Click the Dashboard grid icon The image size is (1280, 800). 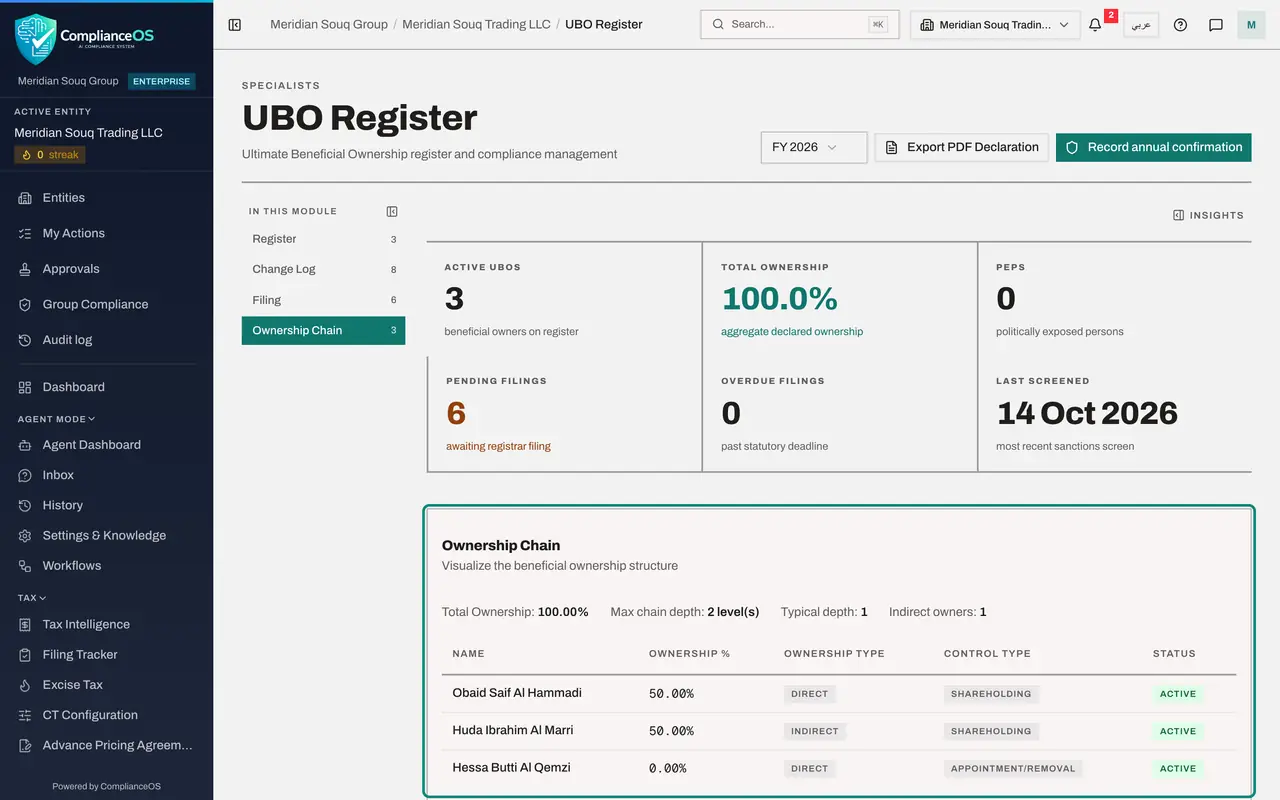25,387
